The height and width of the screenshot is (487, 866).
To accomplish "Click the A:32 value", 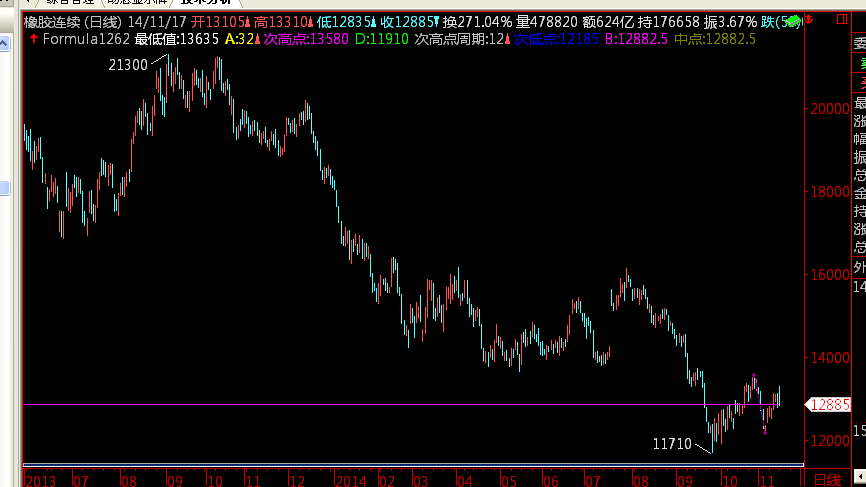I will point(240,39).
